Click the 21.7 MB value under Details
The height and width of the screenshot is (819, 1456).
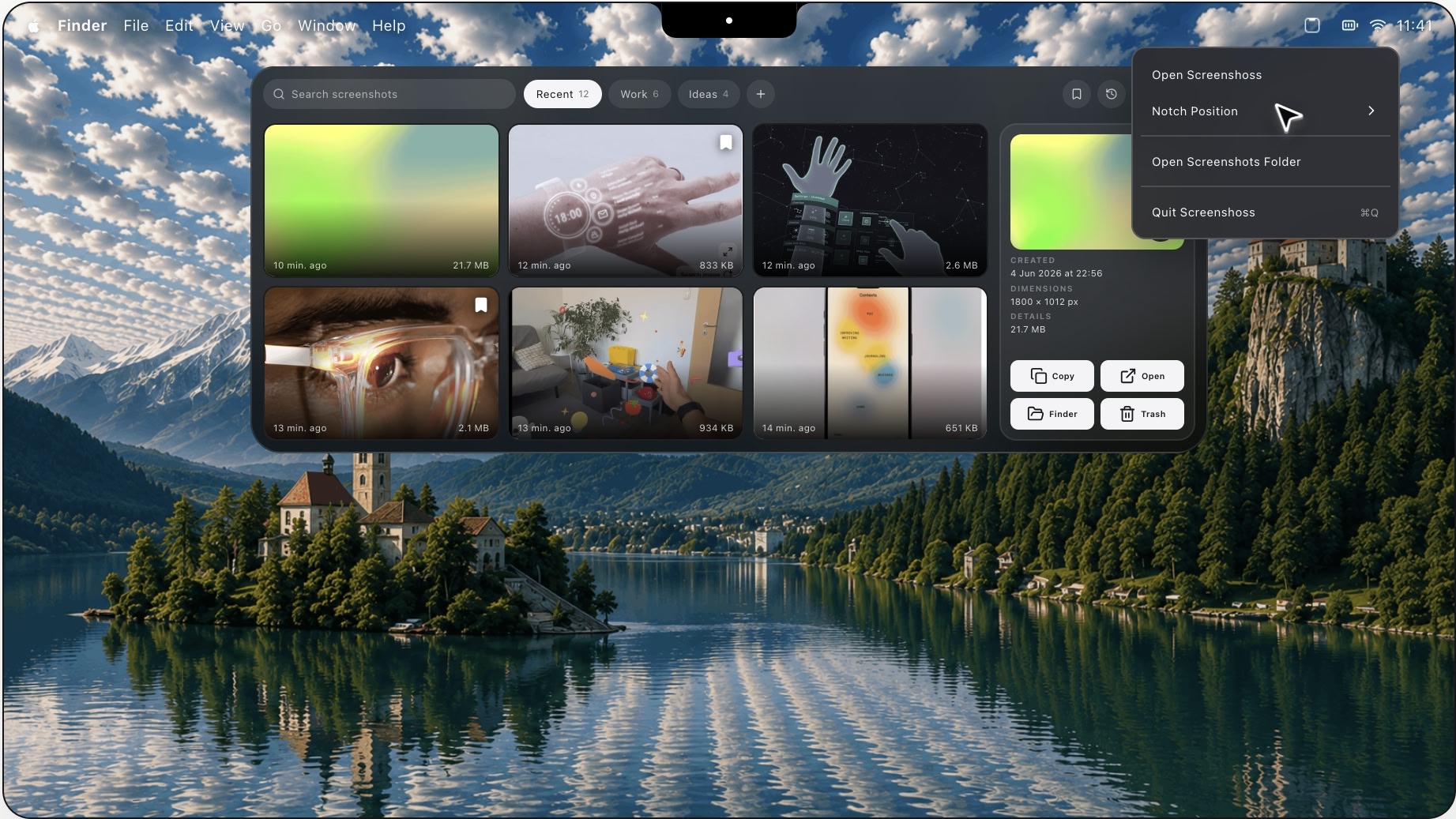[x=1028, y=329]
